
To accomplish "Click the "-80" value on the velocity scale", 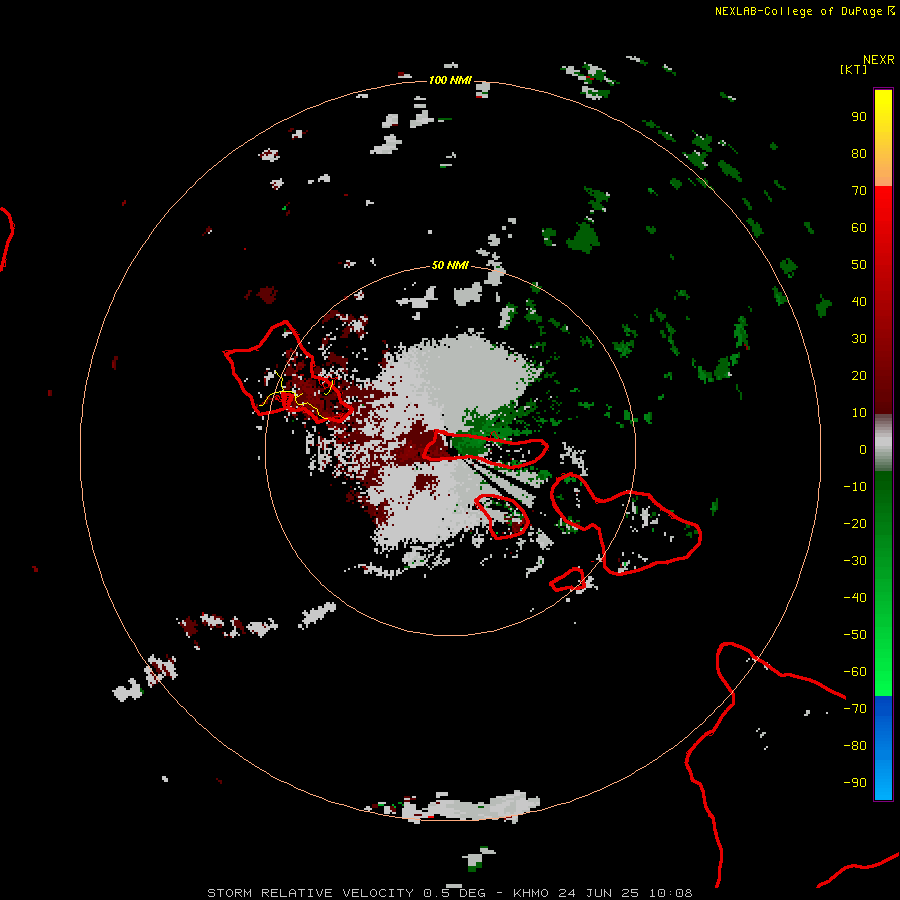I will pos(855,746).
